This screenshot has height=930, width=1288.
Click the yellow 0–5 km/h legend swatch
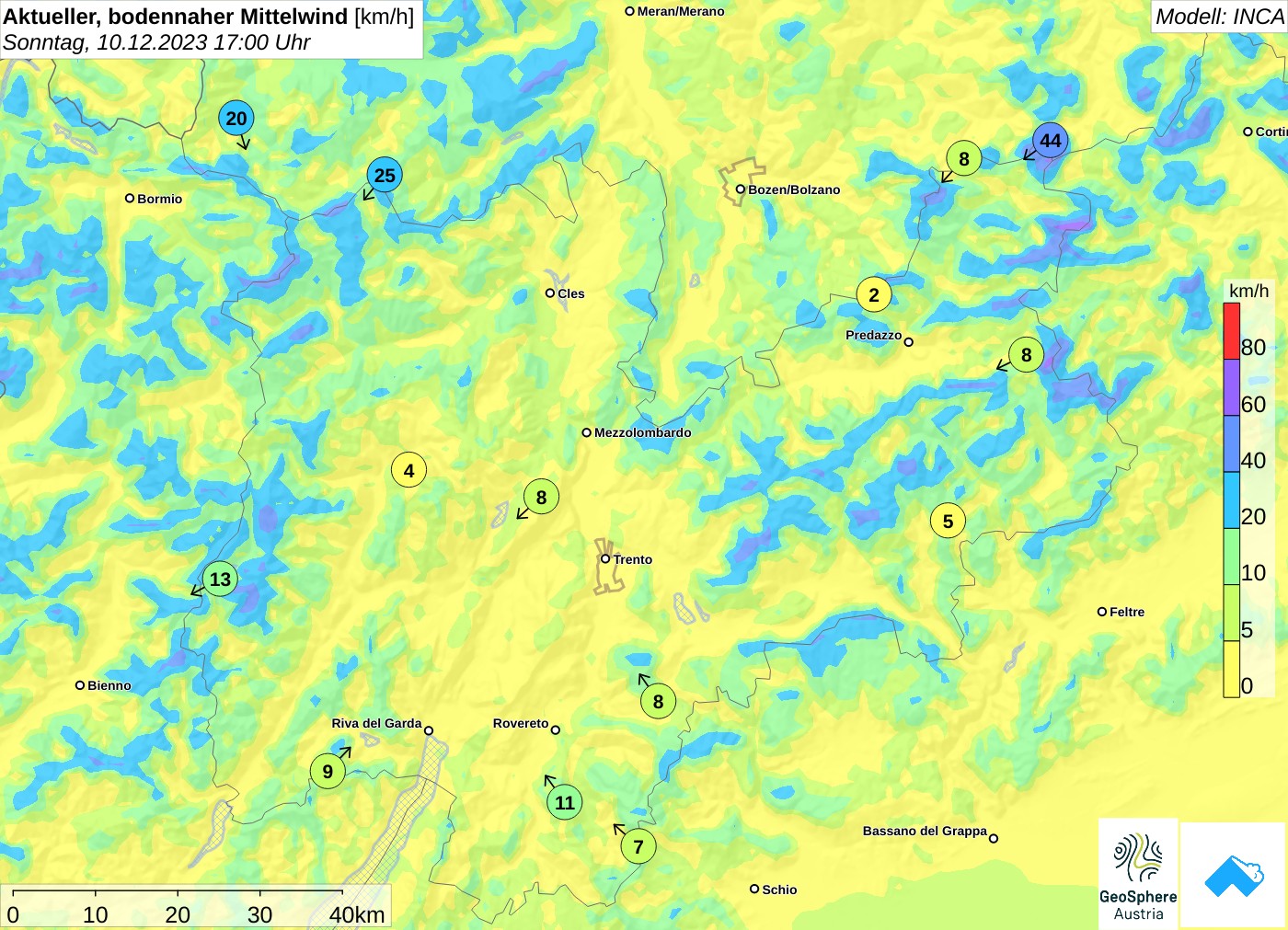coord(1232,669)
